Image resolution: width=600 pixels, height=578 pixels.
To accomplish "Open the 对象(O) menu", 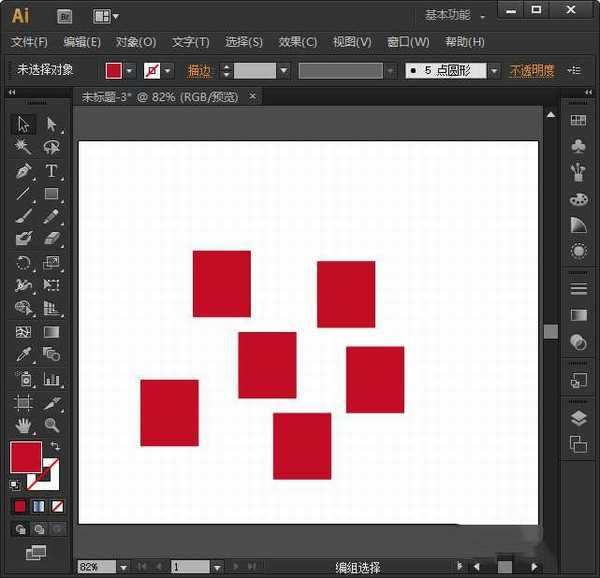I will (x=136, y=42).
